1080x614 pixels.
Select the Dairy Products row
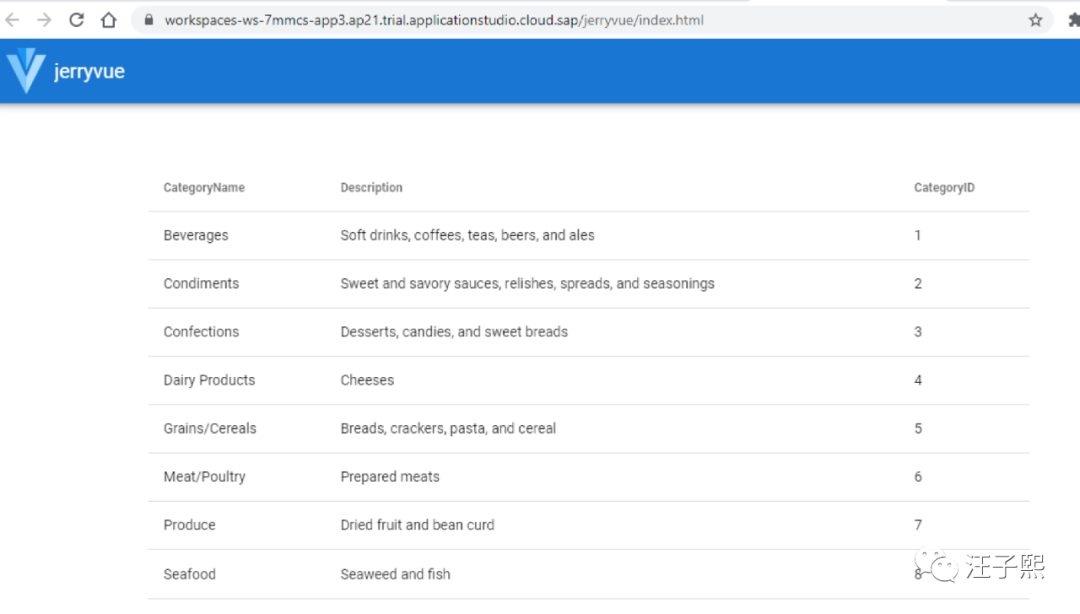[x=209, y=380]
